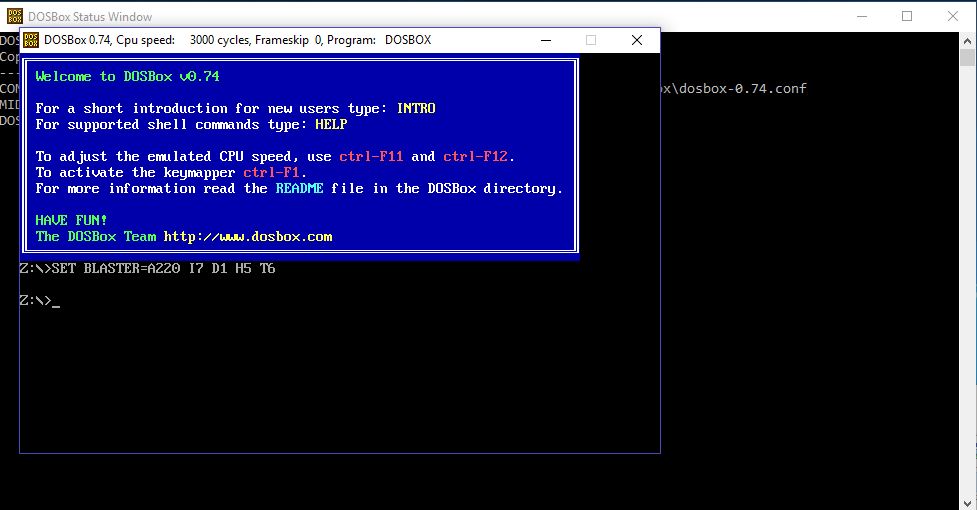Click the ctrl-F1 keymapper shortcut text

point(271,172)
